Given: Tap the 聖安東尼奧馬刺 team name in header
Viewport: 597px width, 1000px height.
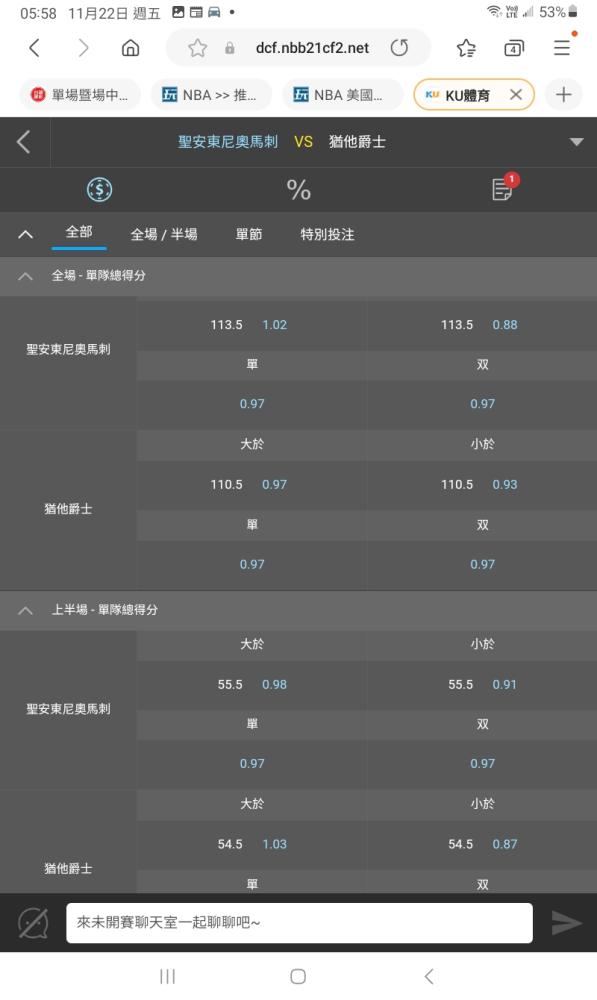Looking at the screenshot, I should point(228,142).
